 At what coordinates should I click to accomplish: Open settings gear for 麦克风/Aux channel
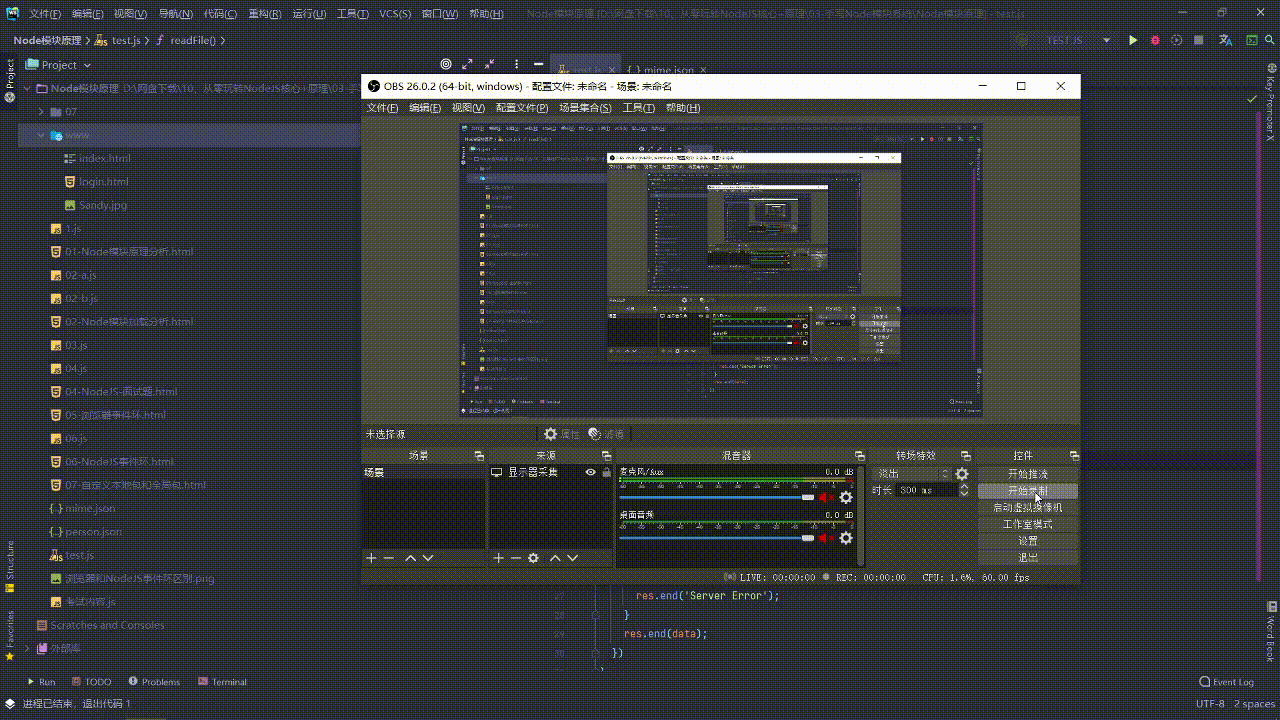[x=846, y=497]
